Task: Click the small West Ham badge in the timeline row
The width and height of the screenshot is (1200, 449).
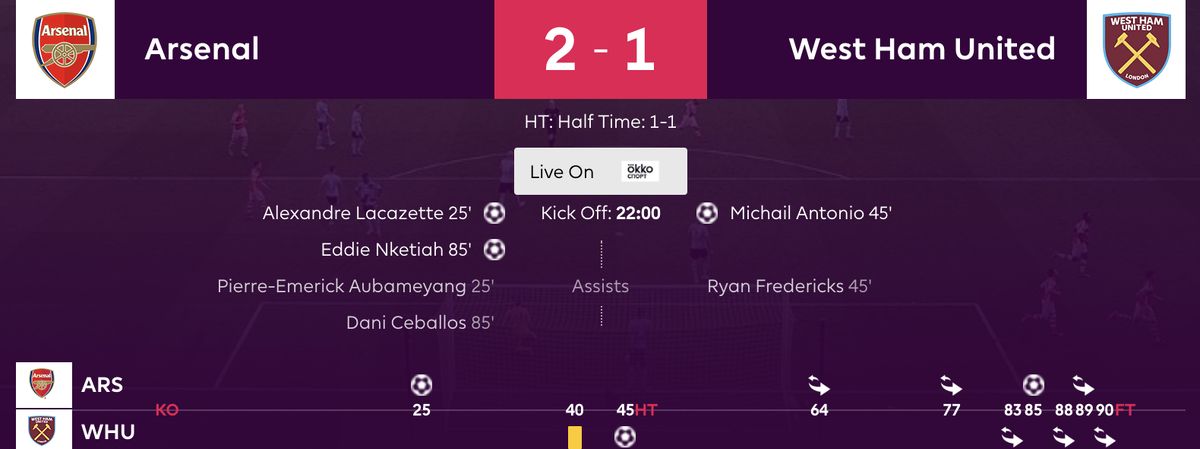Action: tap(44, 430)
